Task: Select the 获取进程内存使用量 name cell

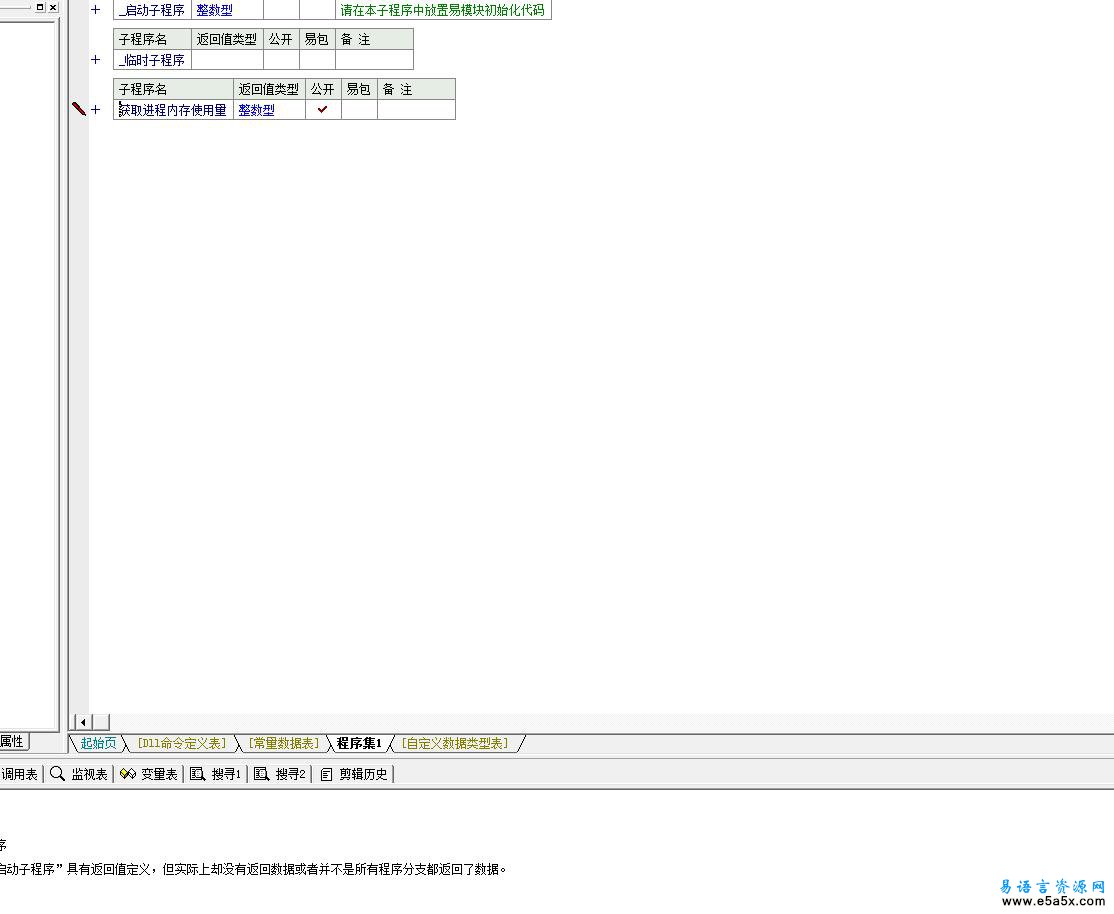Action: 173,109
